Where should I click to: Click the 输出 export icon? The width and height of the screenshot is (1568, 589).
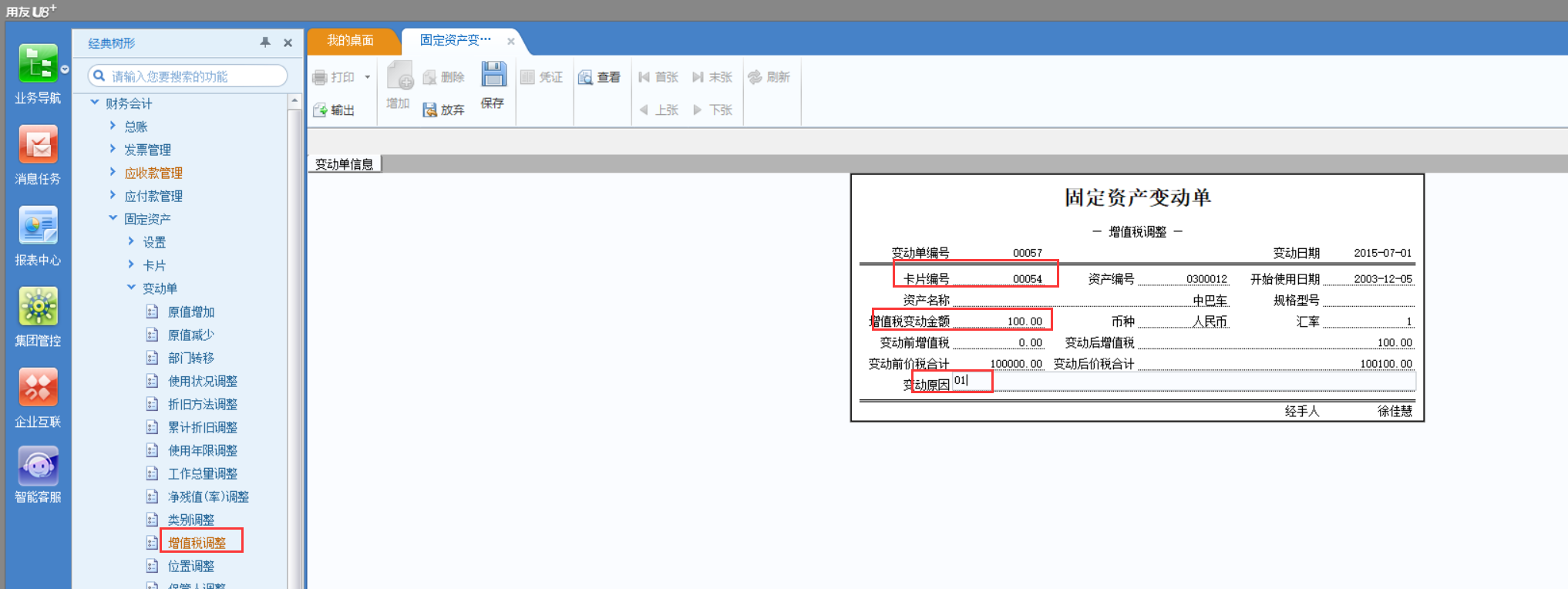(320, 110)
